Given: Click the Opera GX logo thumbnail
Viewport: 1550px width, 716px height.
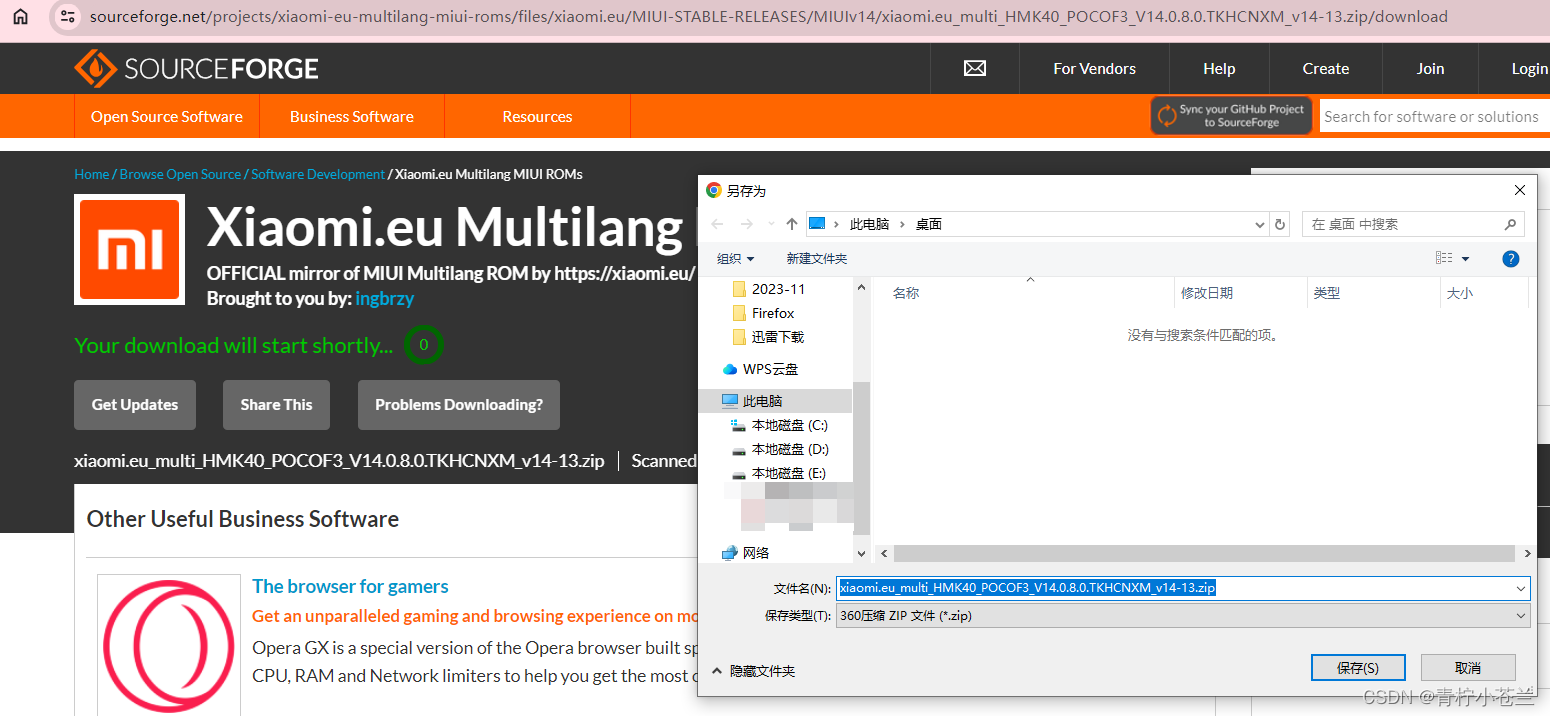Looking at the screenshot, I should (169, 645).
